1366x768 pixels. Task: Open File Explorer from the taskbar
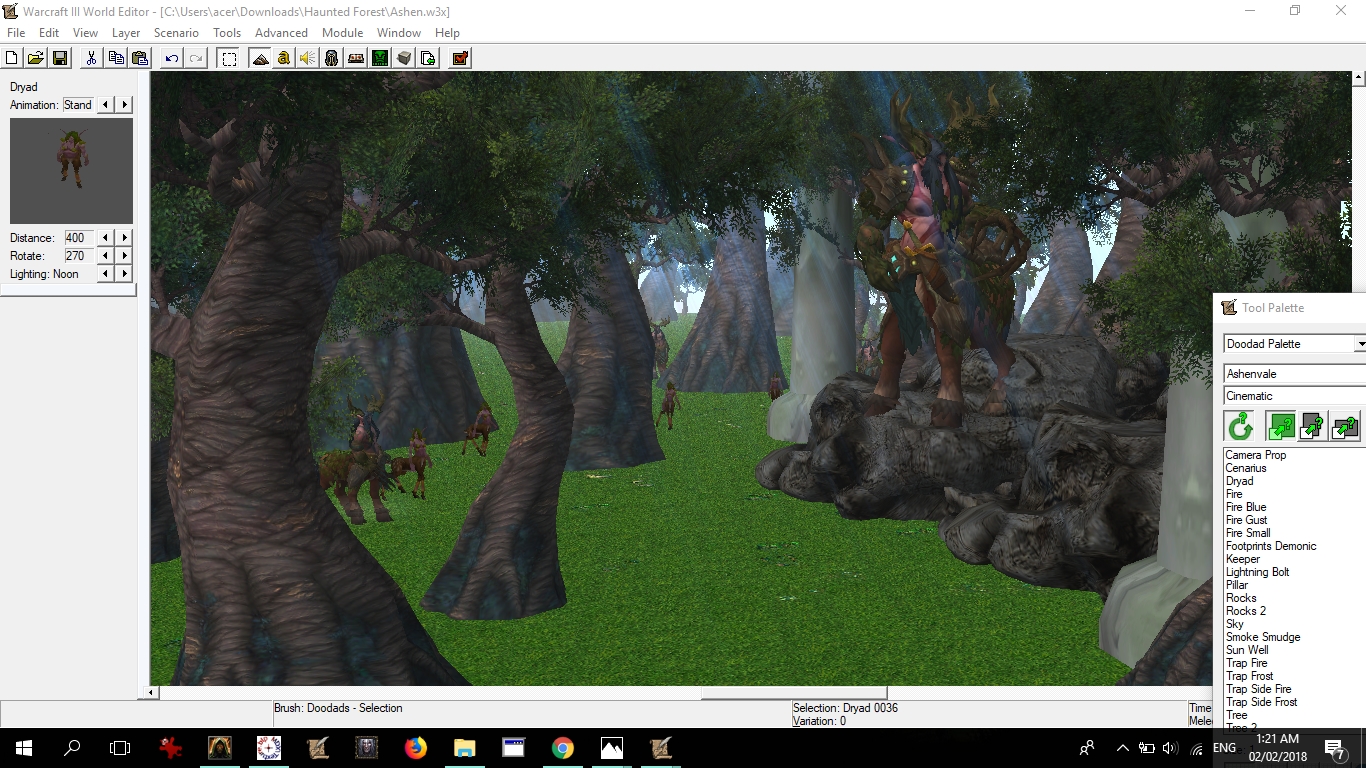pyautogui.click(x=464, y=747)
